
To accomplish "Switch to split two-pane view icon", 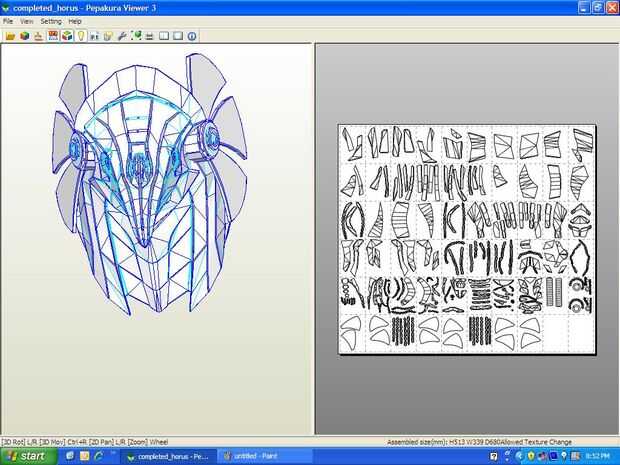I will (x=164, y=36).
